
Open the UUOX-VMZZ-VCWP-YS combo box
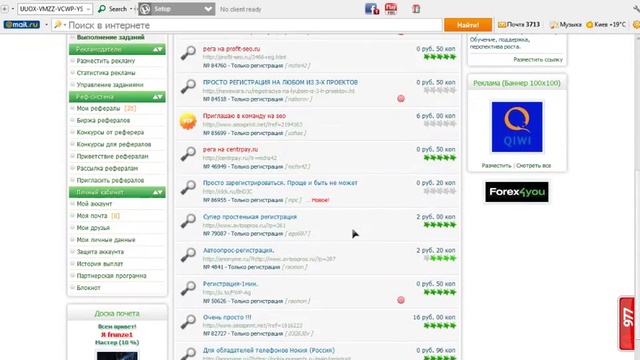click(x=55, y=9)
